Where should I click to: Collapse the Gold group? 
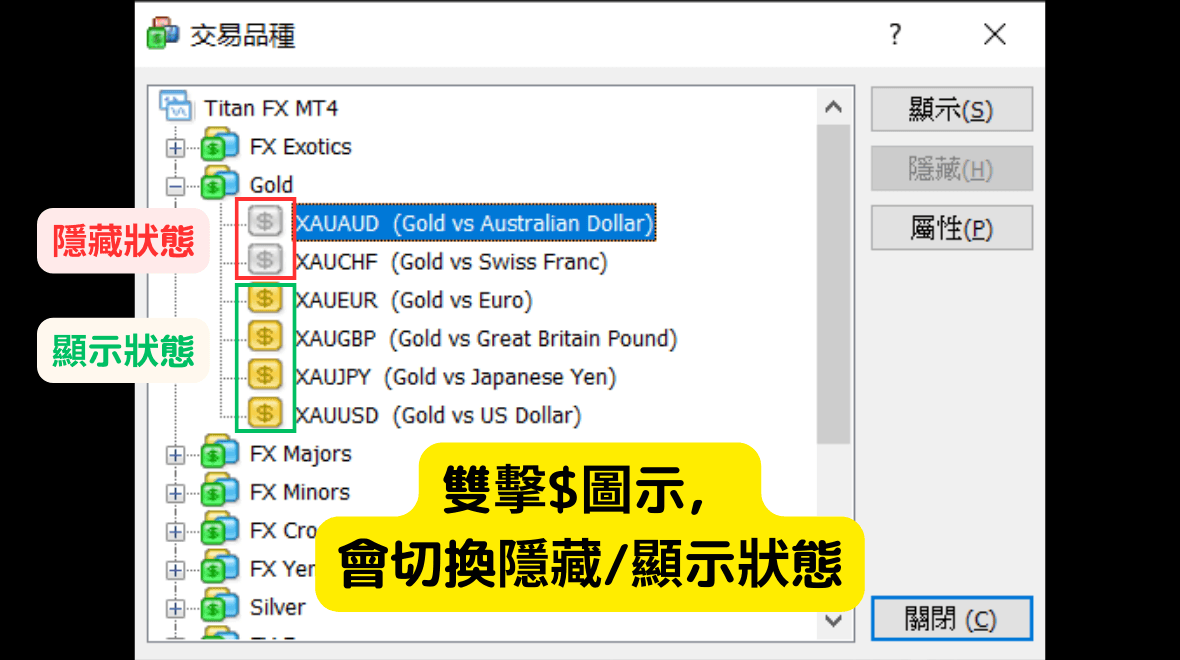(x=176, y=185)
